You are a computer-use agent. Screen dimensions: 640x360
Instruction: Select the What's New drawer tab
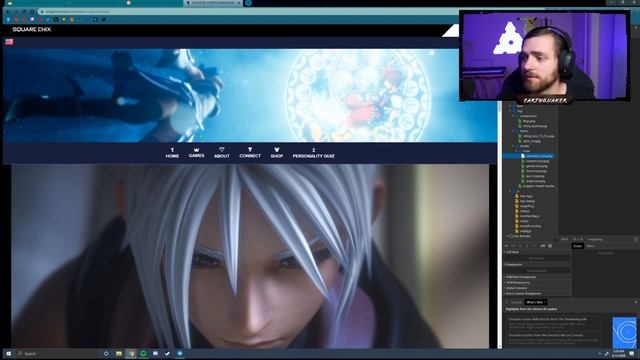click(x=535, y=302)
